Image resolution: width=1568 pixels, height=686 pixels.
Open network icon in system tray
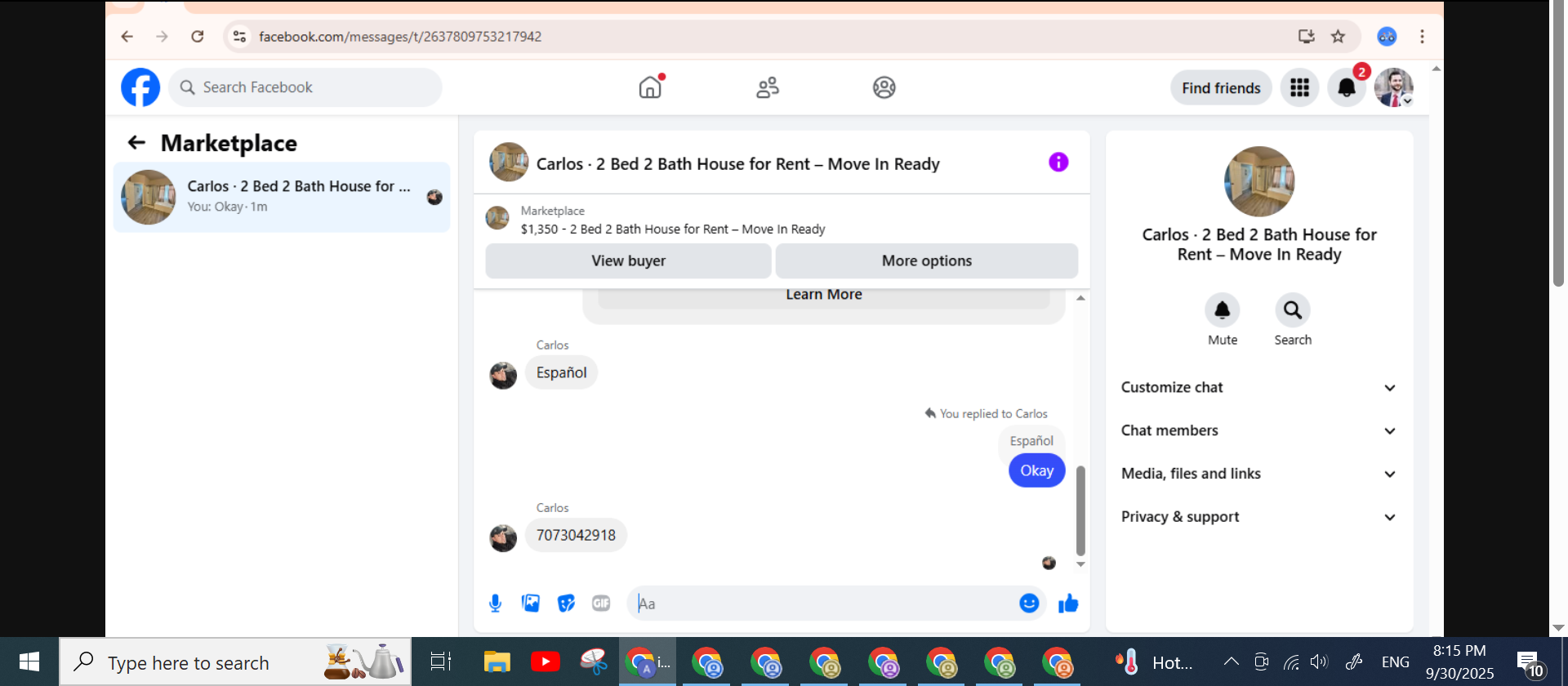coord(1291,662)
